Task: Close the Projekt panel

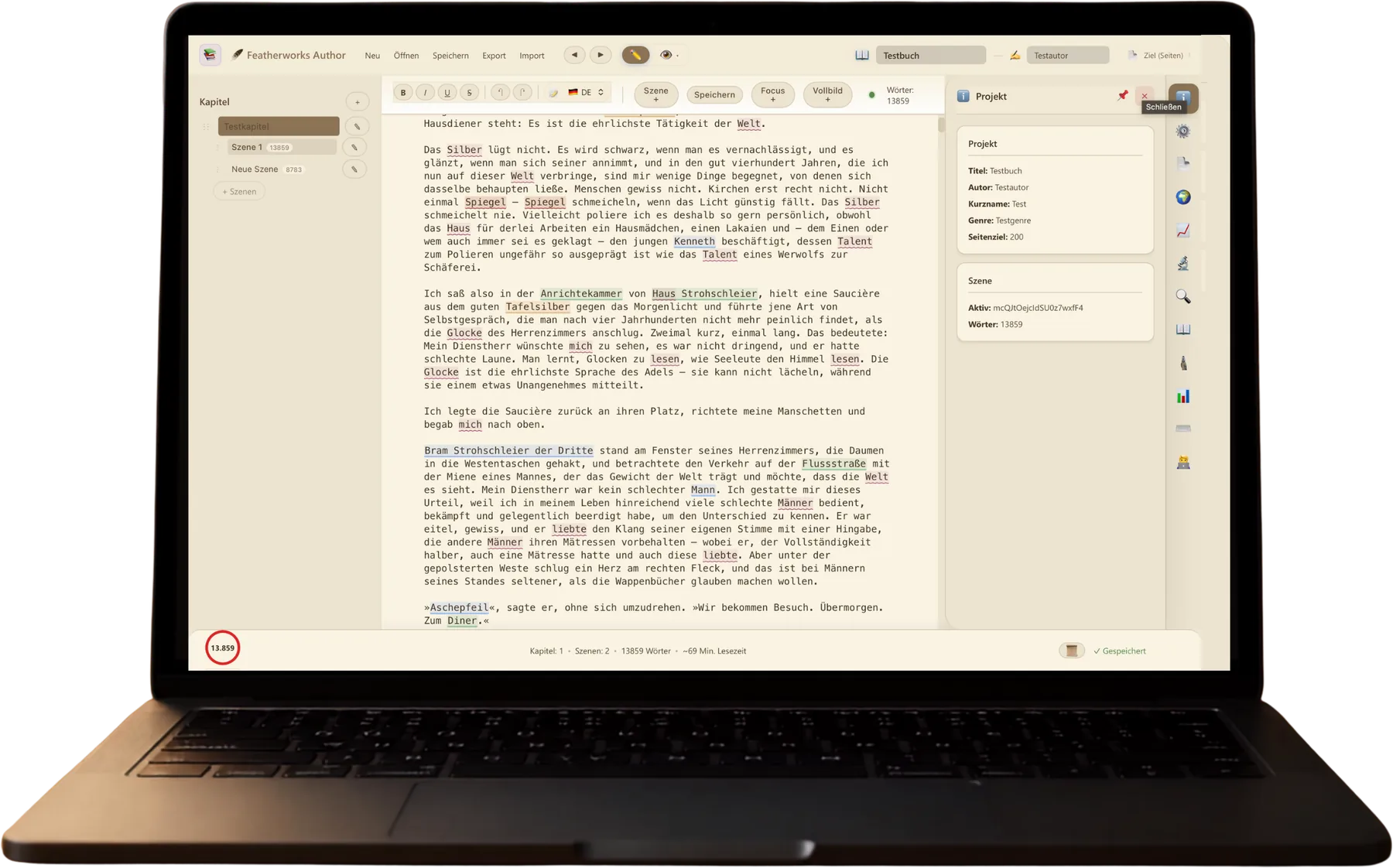Action: (1145, 96)
